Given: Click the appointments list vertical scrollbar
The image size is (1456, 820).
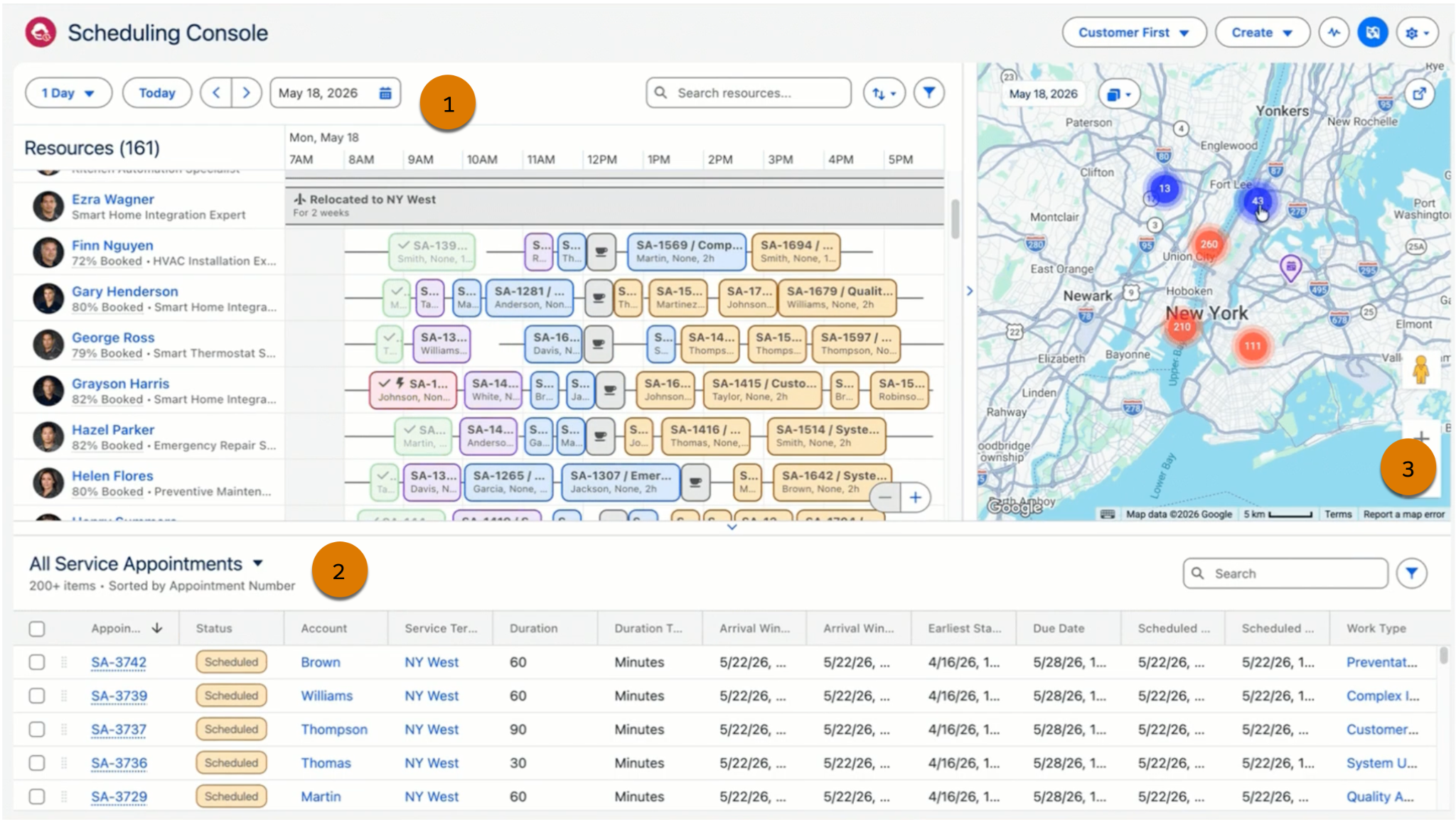Looking at the screenshot, I should (x=1443, y=654).
